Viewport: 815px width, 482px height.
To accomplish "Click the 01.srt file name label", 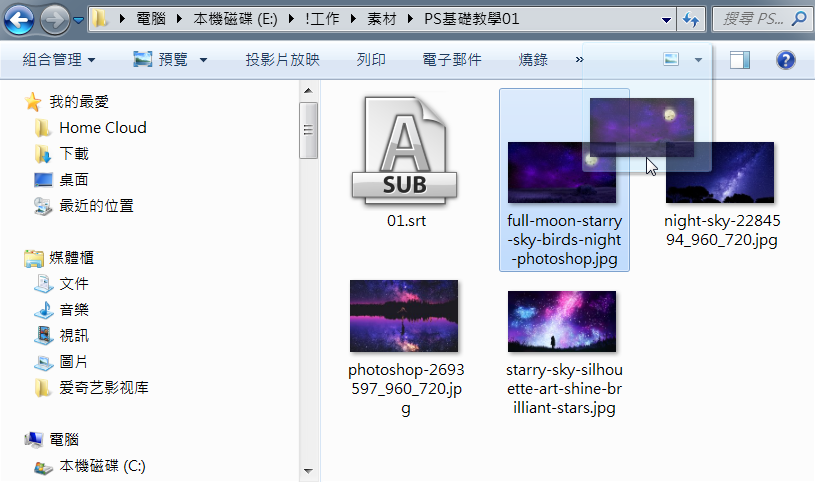I will click(x=406, y=221).
